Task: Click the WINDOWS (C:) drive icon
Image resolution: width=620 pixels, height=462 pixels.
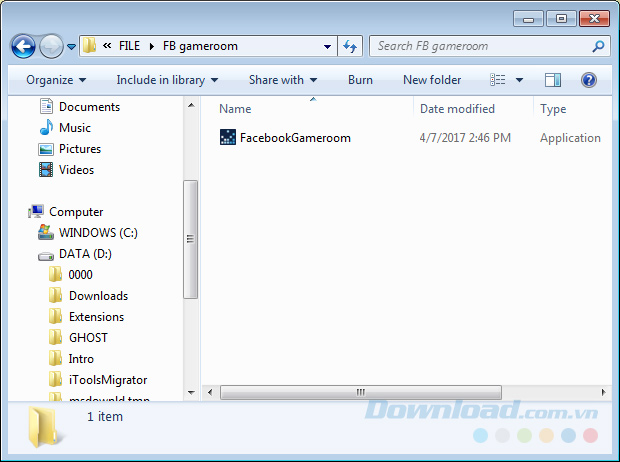Action: (x=45, y=232)
